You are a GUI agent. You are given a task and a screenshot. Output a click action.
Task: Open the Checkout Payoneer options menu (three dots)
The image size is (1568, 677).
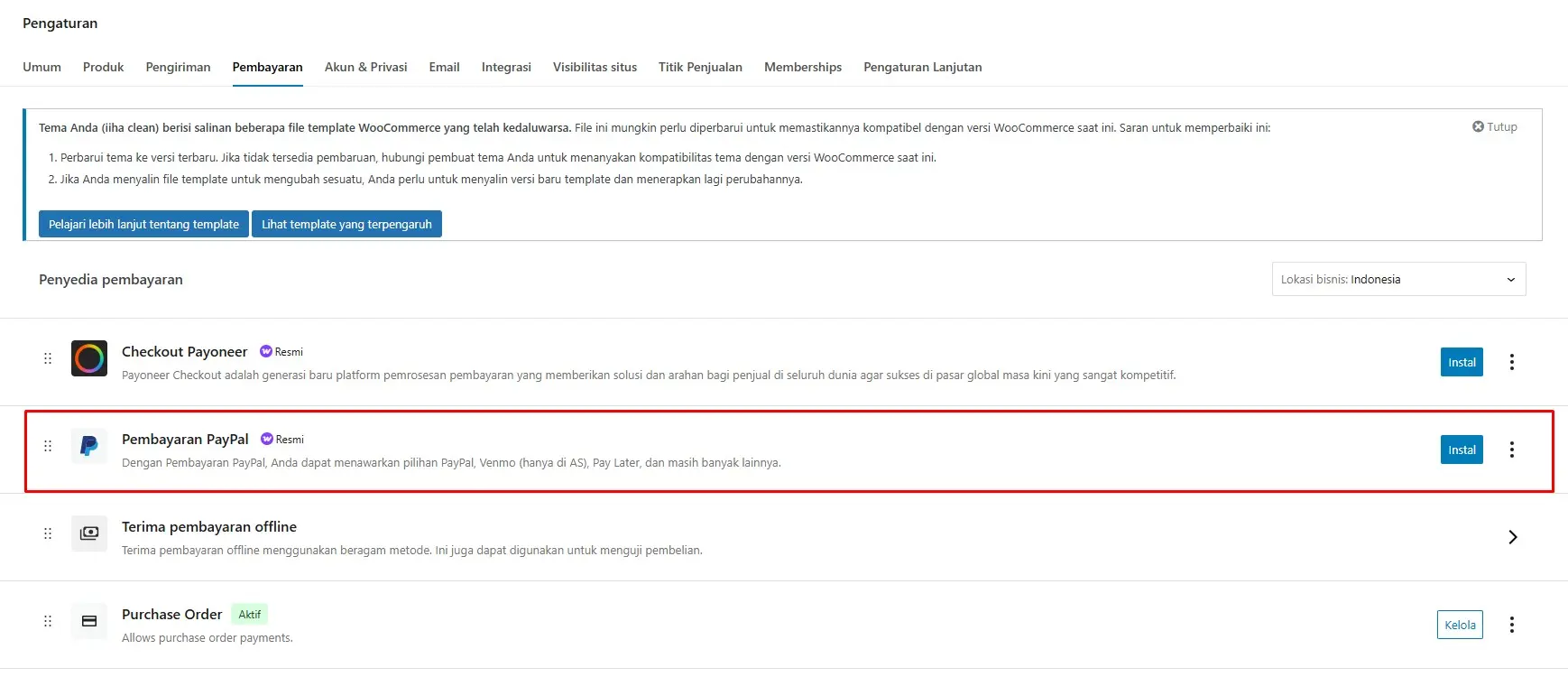tap(1512, 361)
